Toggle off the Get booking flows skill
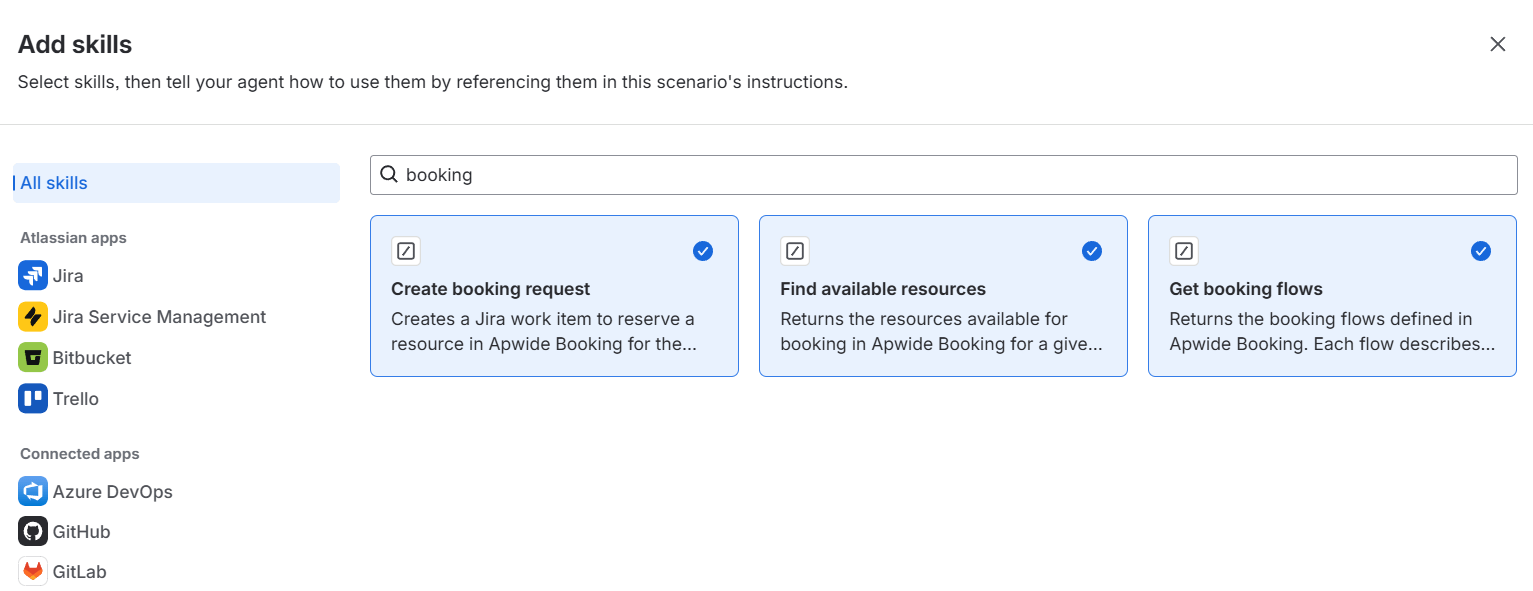 click(1481, 251)
